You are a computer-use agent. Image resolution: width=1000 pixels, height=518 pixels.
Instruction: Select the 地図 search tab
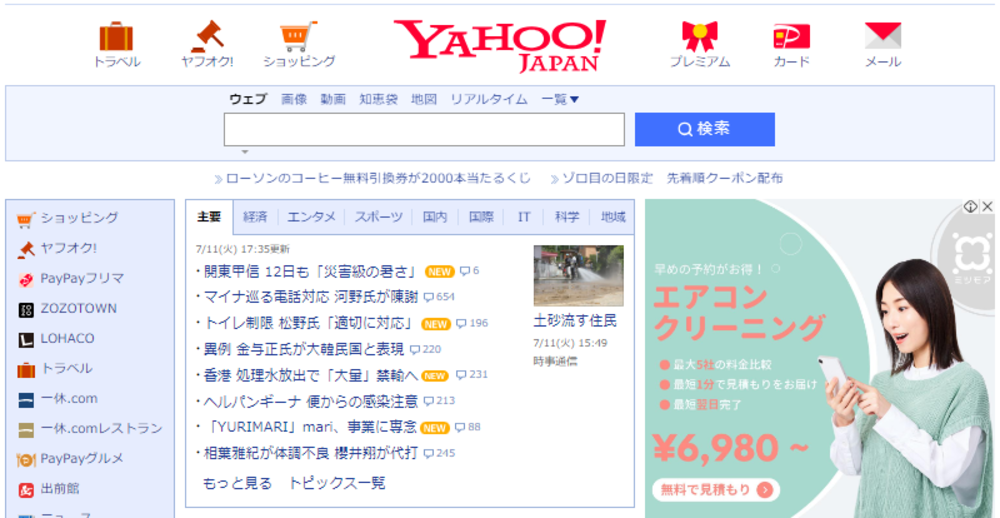424,100
